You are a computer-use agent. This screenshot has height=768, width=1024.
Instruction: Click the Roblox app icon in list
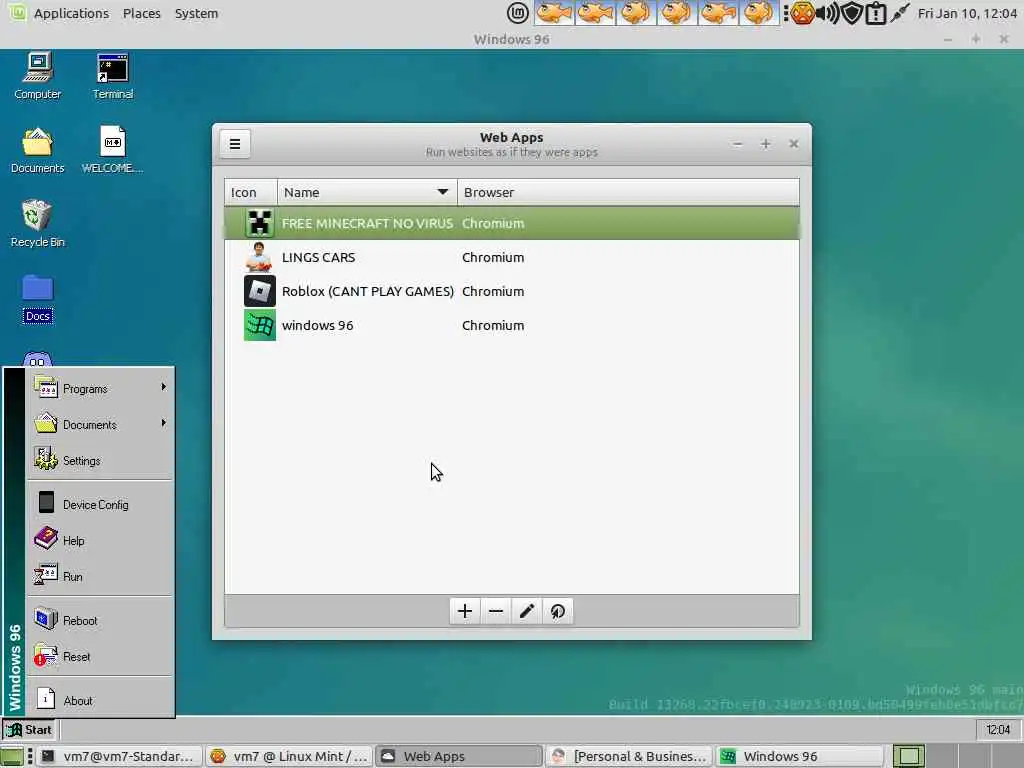click(x=259, y=291)
